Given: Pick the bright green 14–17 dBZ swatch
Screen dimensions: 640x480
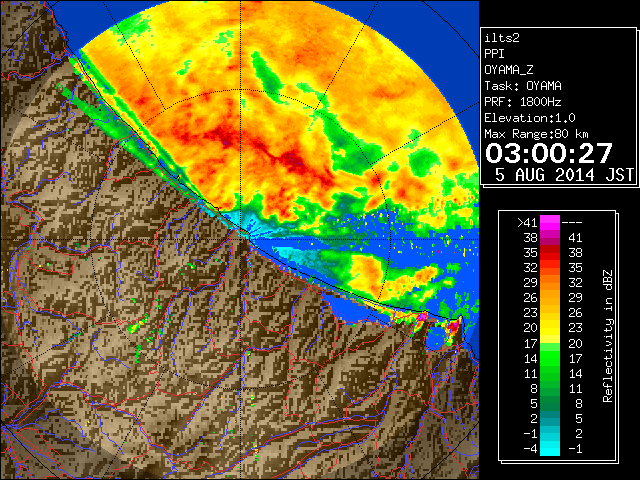Looking at the screenshot, I should (x=550, y=358).
